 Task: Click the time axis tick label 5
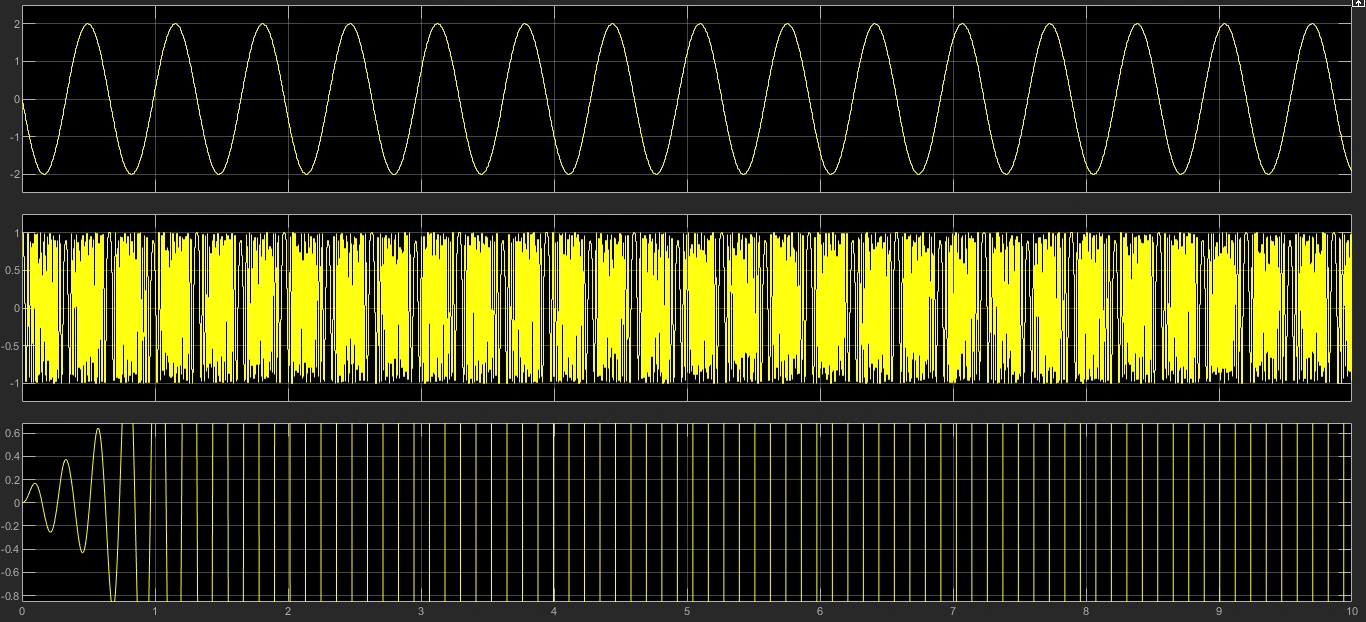click(x=687, y=610)
